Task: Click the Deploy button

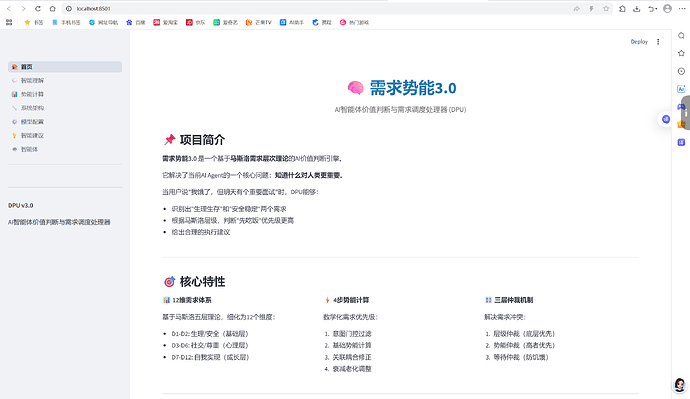Action: (639, 42)
